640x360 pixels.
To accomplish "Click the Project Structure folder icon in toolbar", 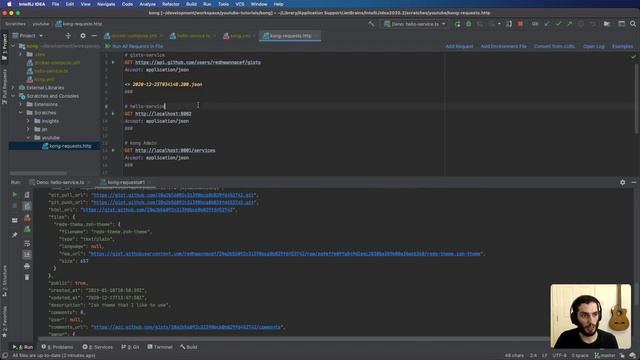I will tap(607, 24).
